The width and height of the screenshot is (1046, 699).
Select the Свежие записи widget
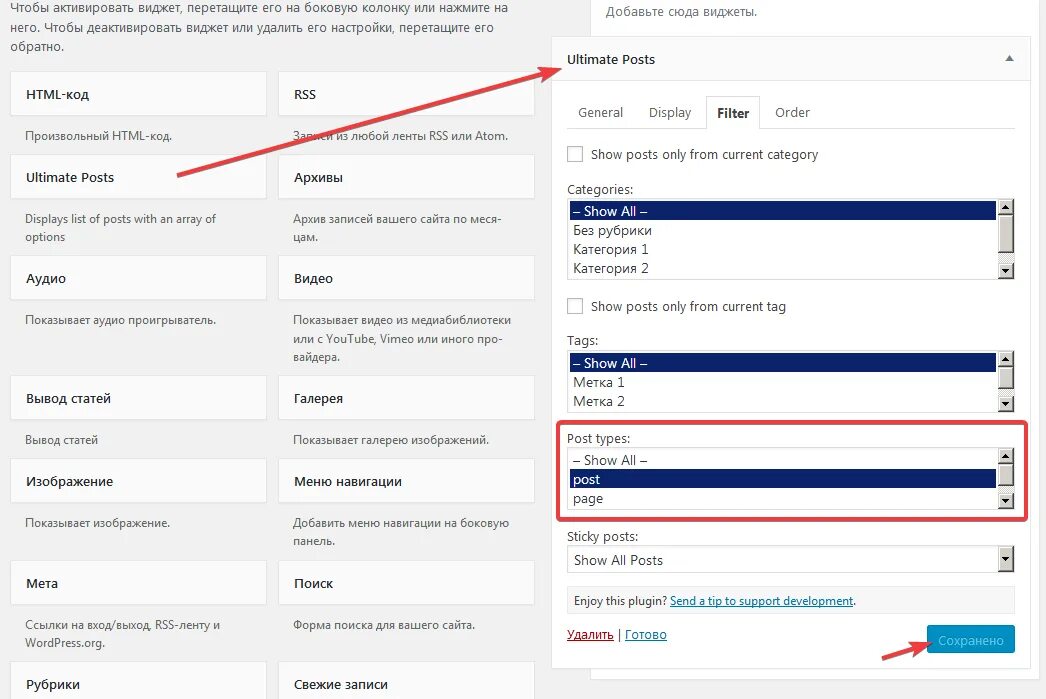406,682
